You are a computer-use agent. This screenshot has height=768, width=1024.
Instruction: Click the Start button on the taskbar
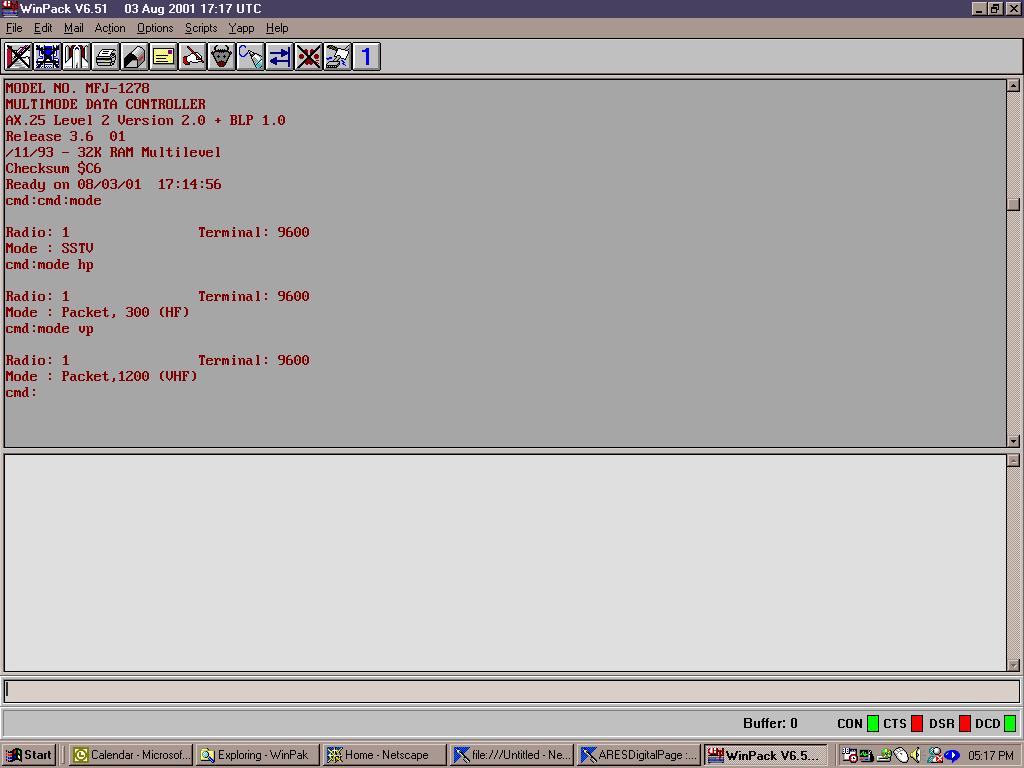tap(29, 755)
